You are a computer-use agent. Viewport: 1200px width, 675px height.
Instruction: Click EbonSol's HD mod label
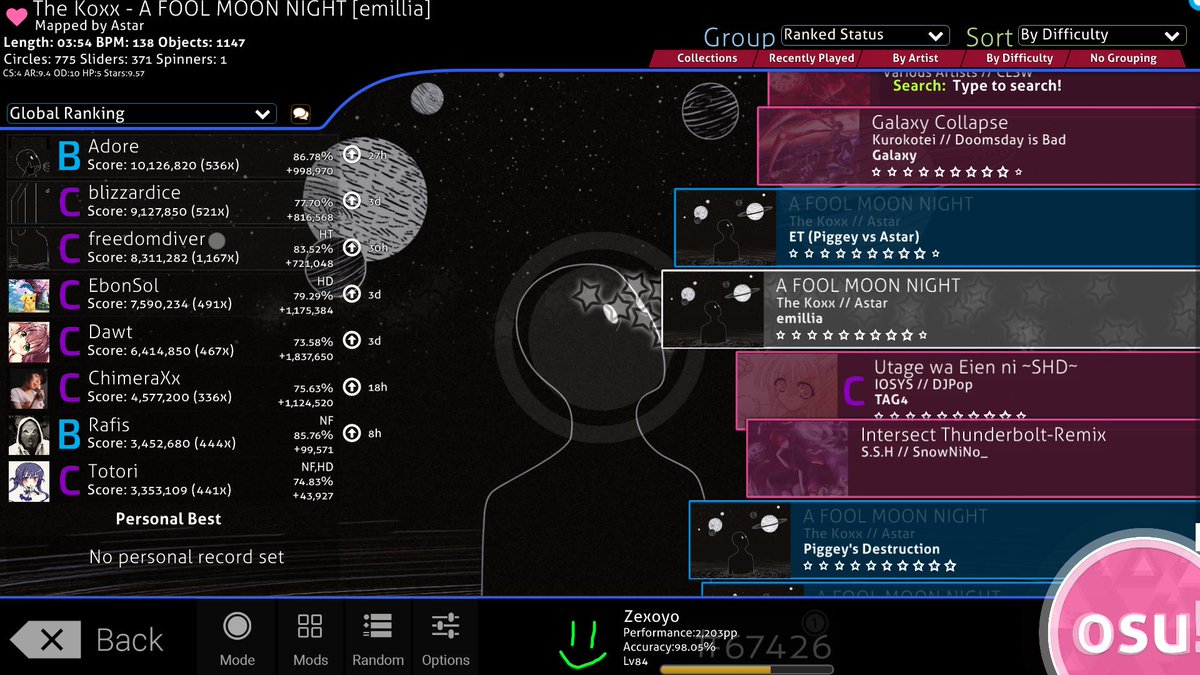[325, 281]
